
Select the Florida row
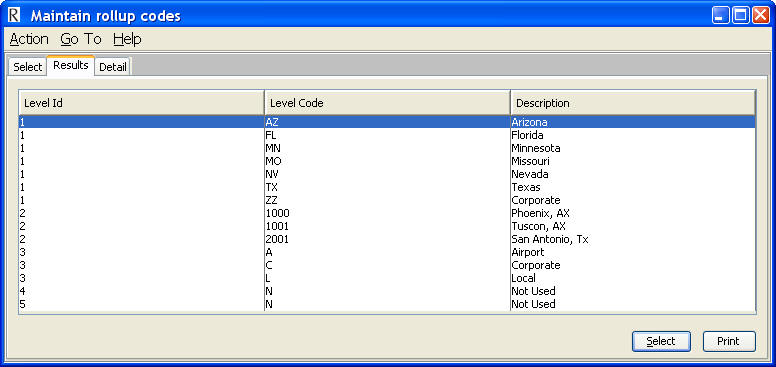pyautogui.click(x=387, y=135)
